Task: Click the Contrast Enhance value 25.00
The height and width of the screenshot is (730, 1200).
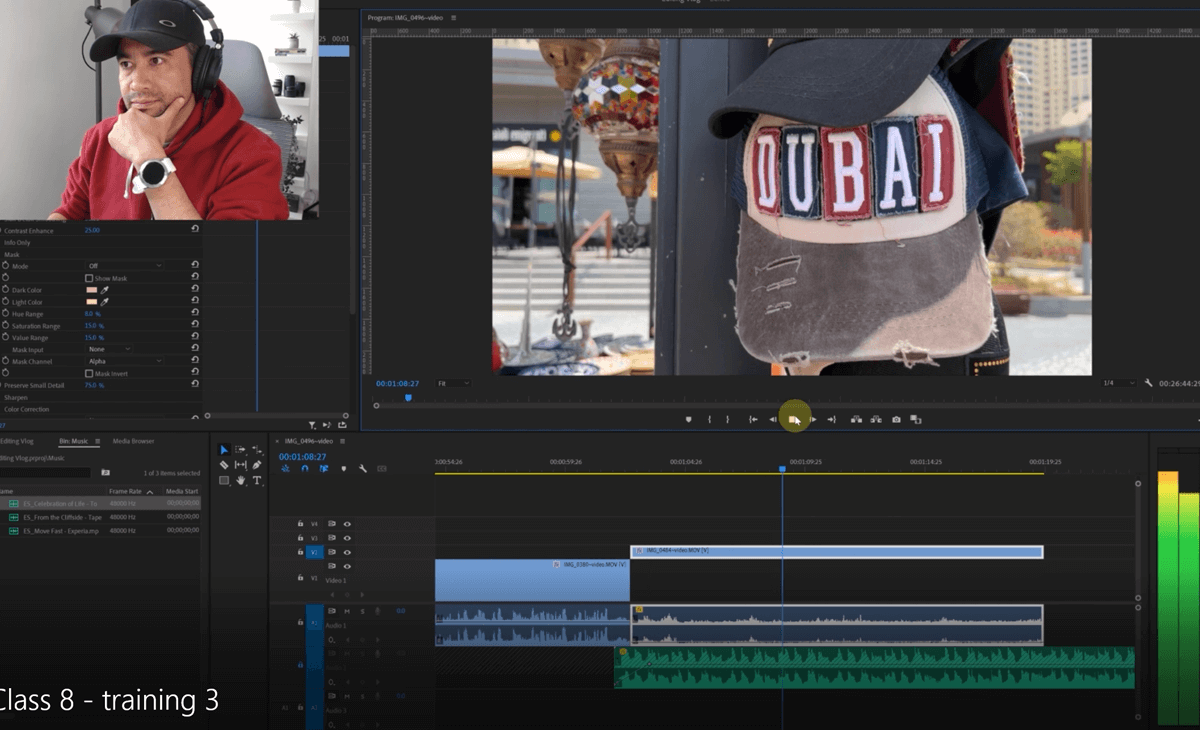Action: click(x=92, y=230)
